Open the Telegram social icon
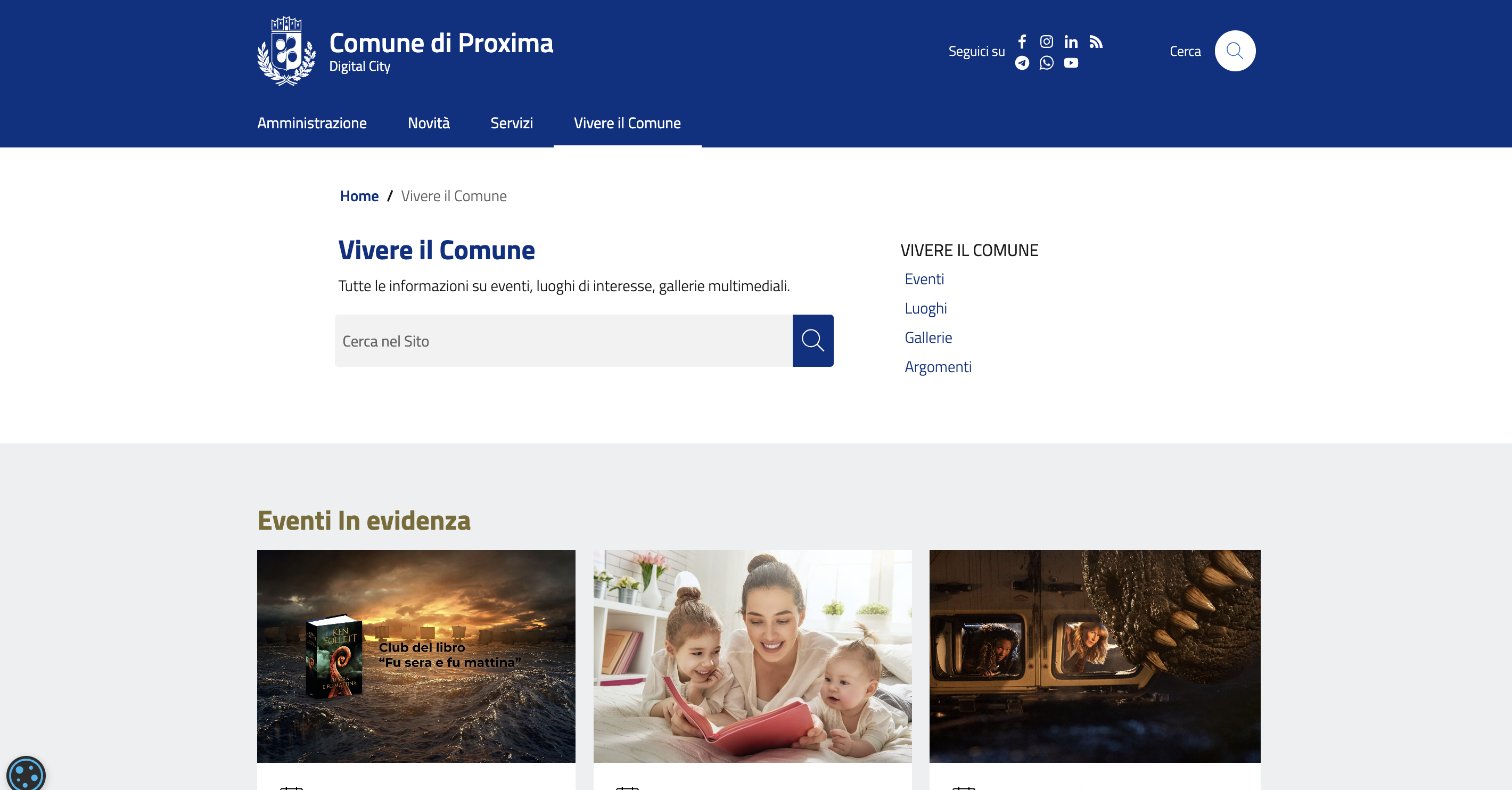1512x790 pixels. pyautogui.click(x=1022, y=63)
